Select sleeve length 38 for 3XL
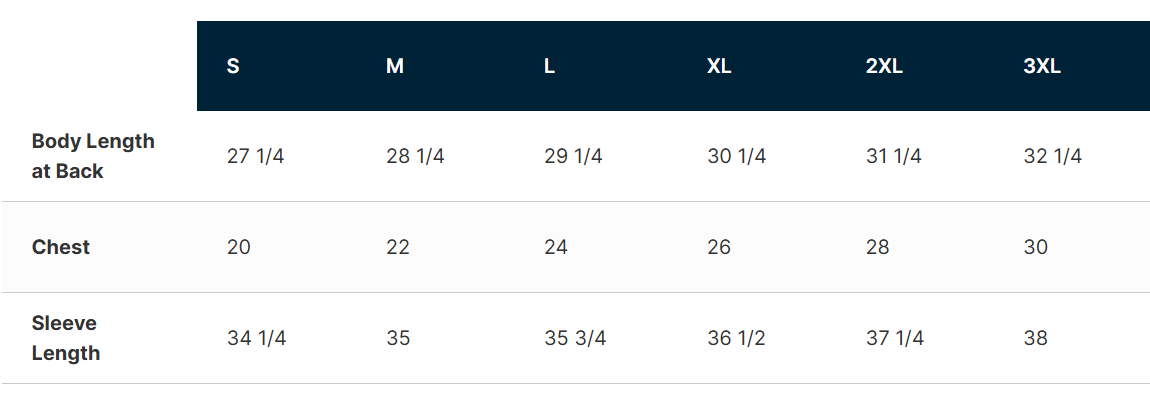Image resolution: width=1150 pixels, height=393 pixels. tap(1036, 338)
